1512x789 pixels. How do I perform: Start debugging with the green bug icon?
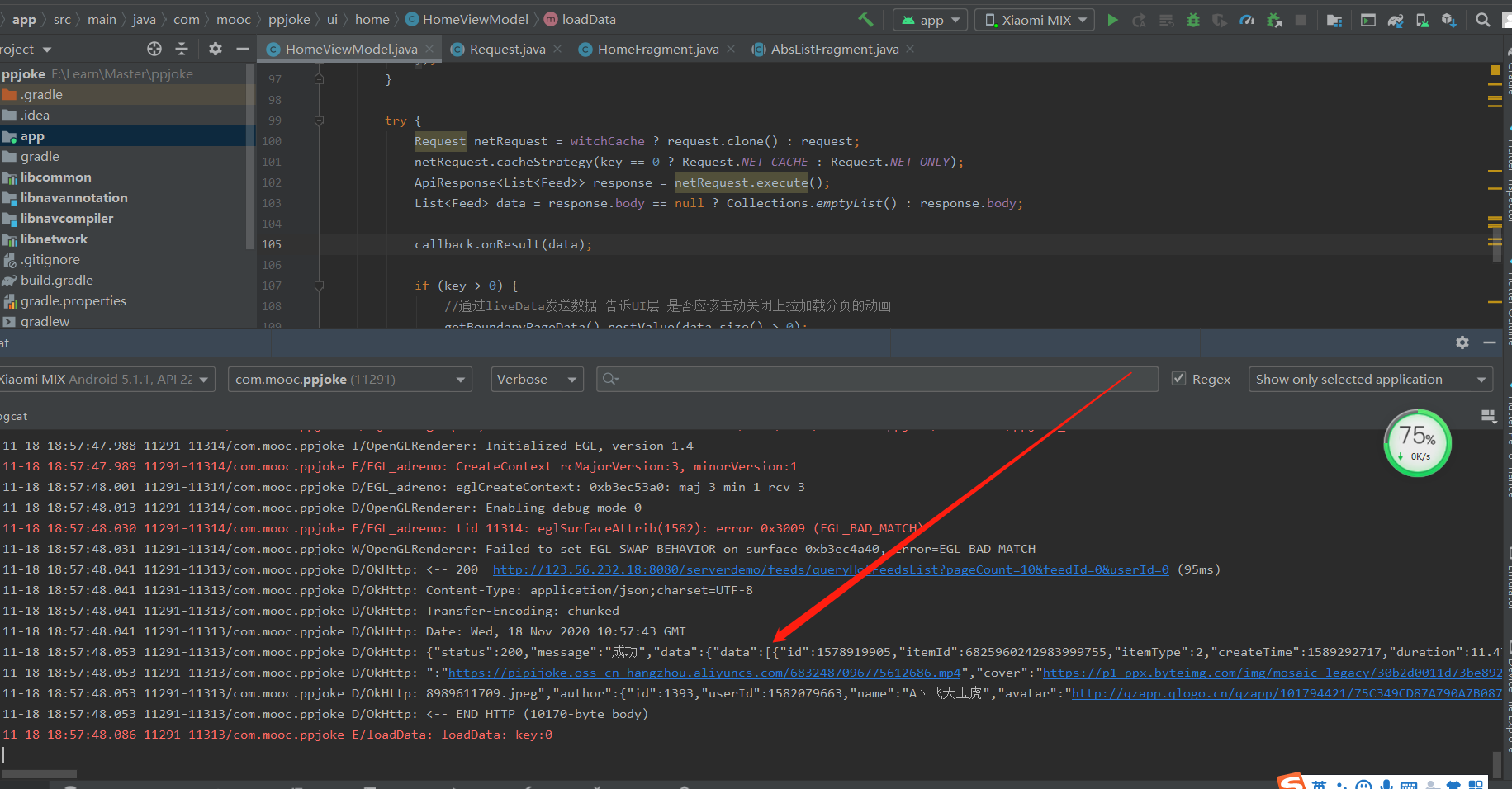coord(1192,20)
